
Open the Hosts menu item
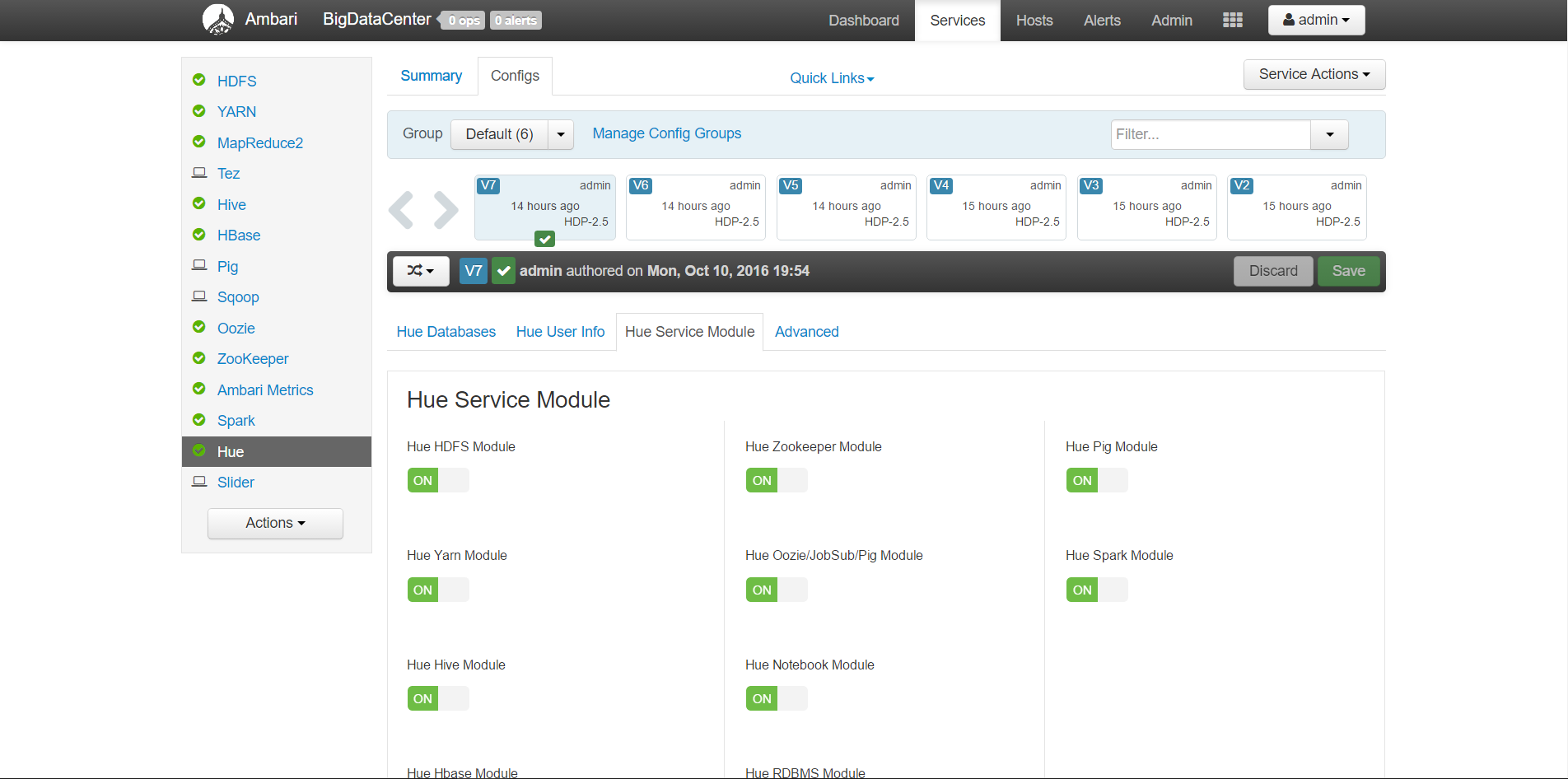[x=1034, y=21]
